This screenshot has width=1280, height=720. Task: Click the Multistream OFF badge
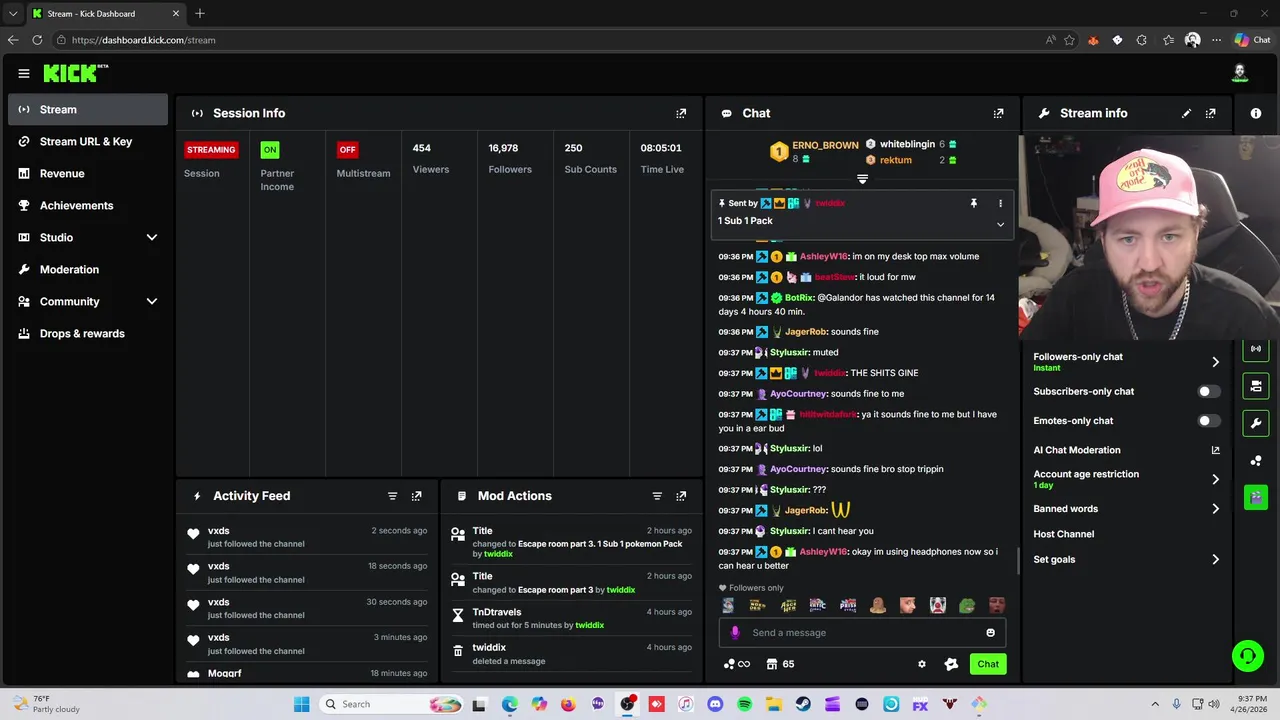coord(347,150)
